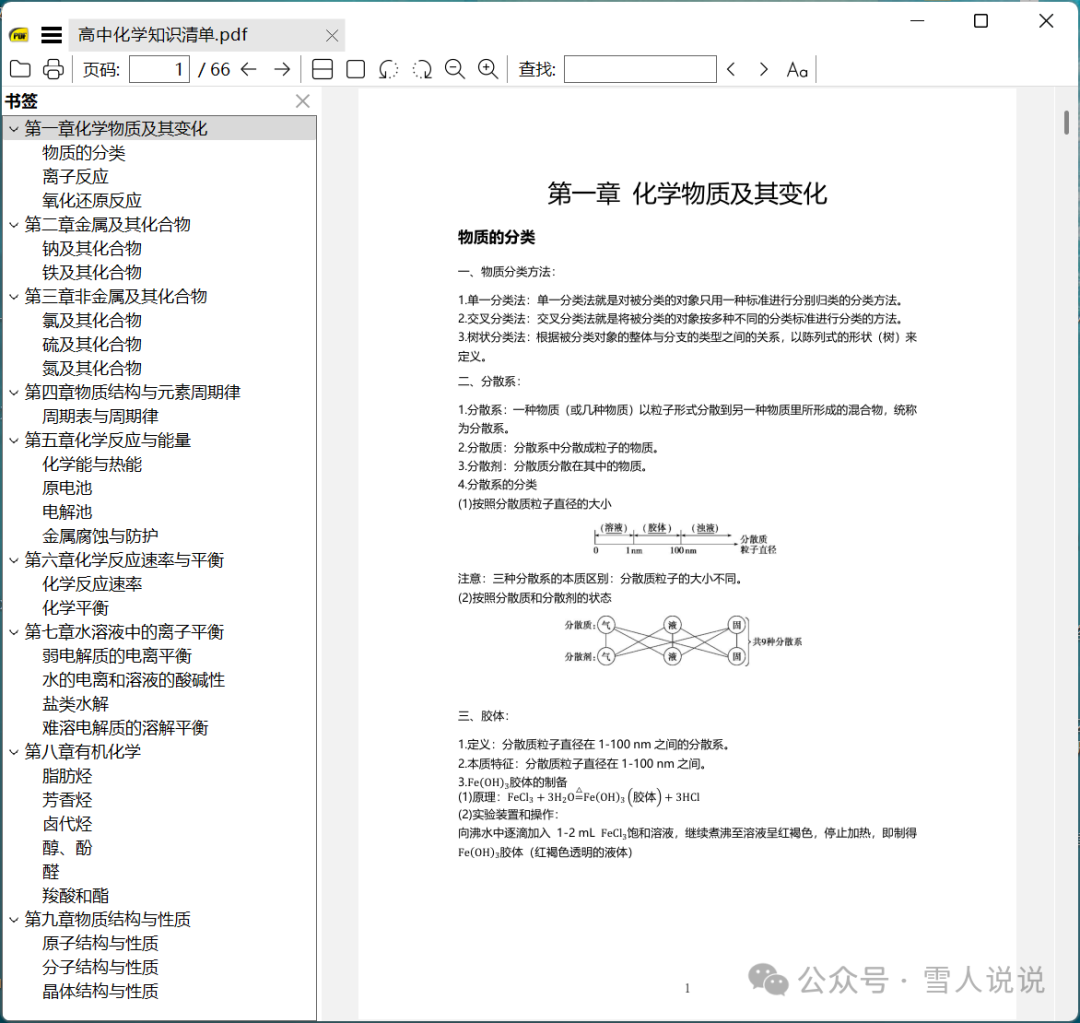Select the single-page view icon
Screen dimensions: 1080x1023
(x=355, y=69)
